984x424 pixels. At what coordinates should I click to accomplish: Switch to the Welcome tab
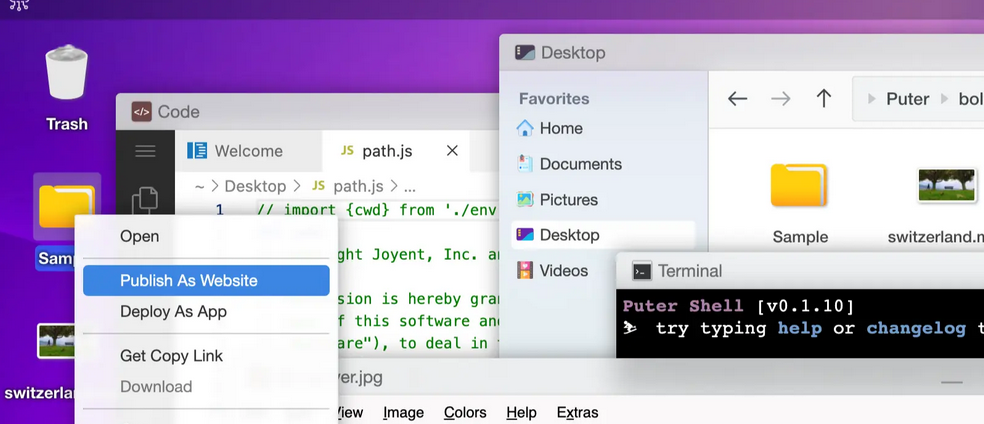[248, 151]
